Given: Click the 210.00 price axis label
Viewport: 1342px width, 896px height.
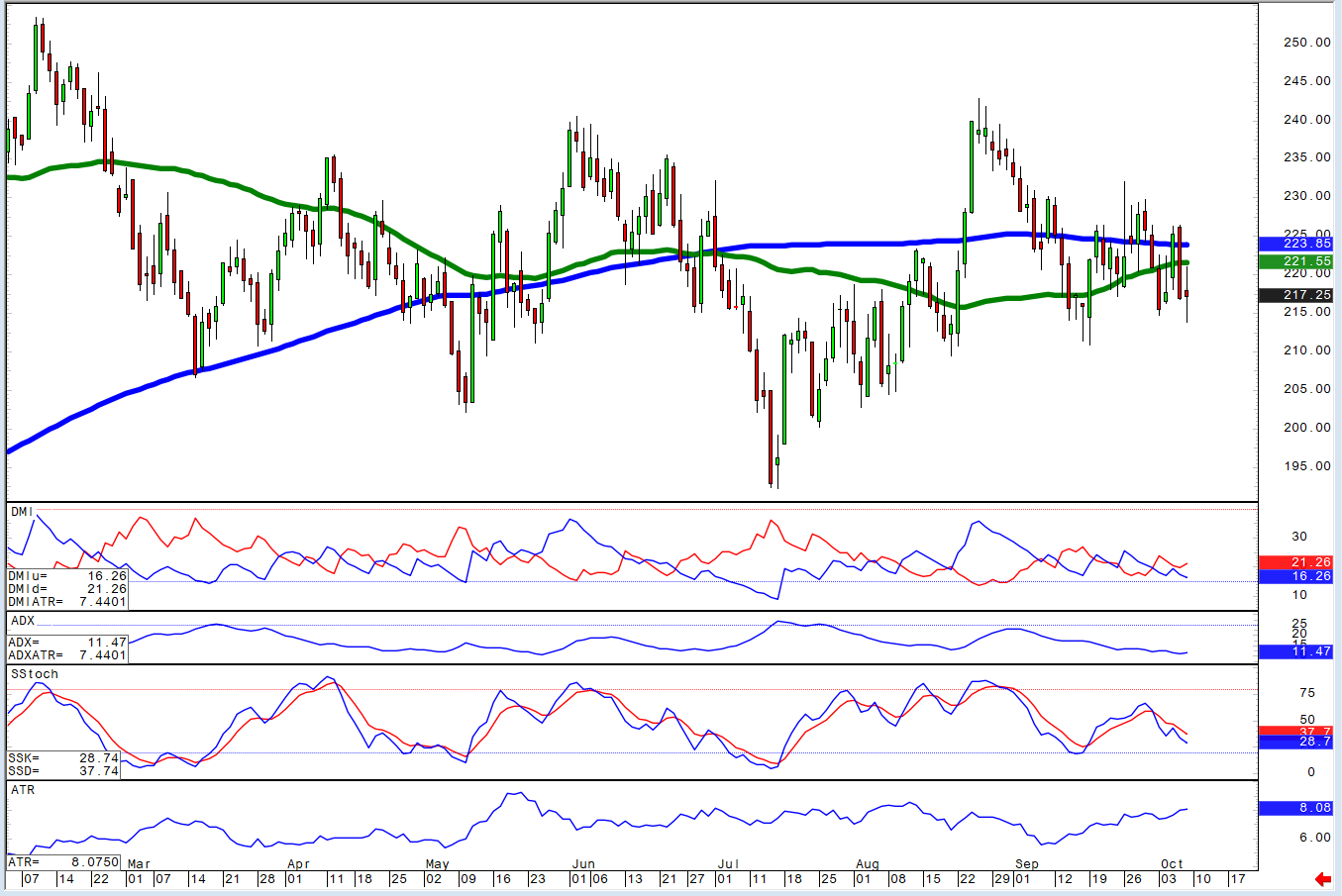Looking at the screenshot, I should [1307, 350].
